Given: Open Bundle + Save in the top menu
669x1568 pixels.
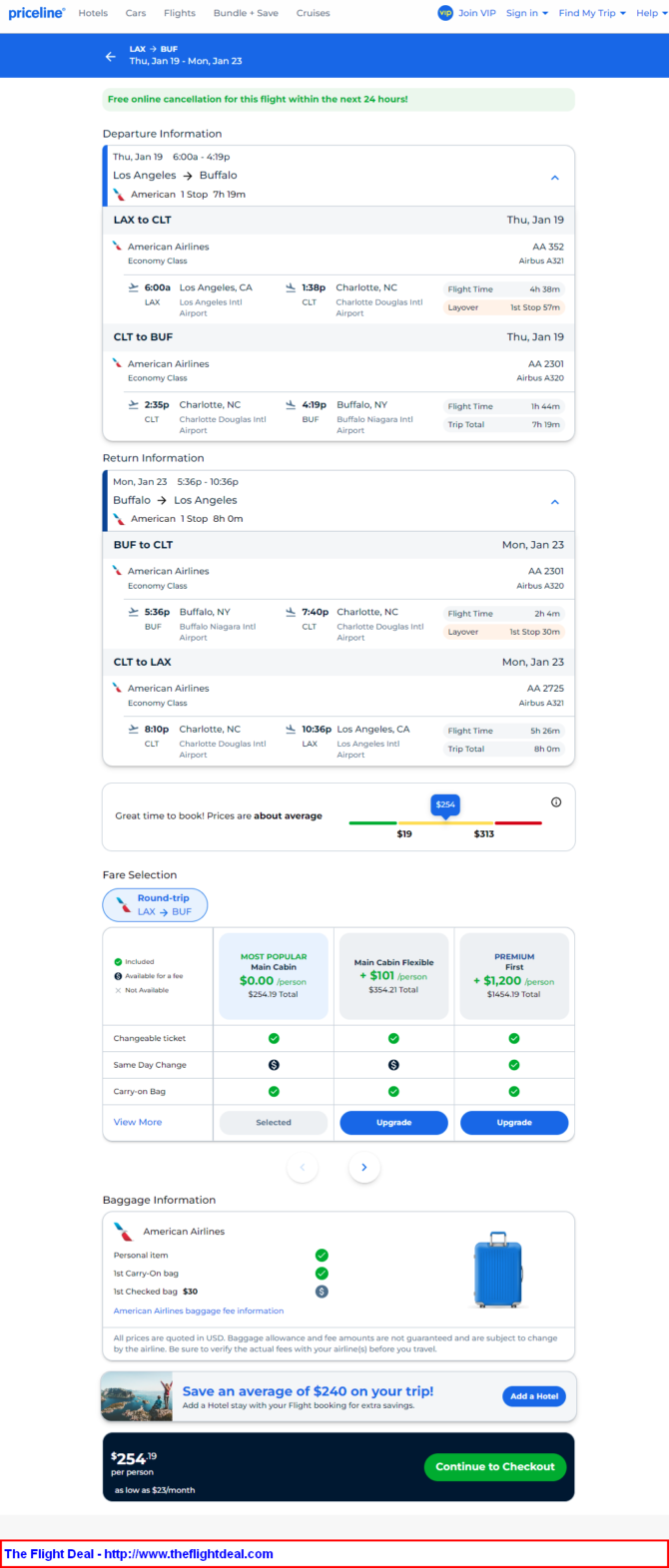Looking at the screenshot, I should pos(246,13).
